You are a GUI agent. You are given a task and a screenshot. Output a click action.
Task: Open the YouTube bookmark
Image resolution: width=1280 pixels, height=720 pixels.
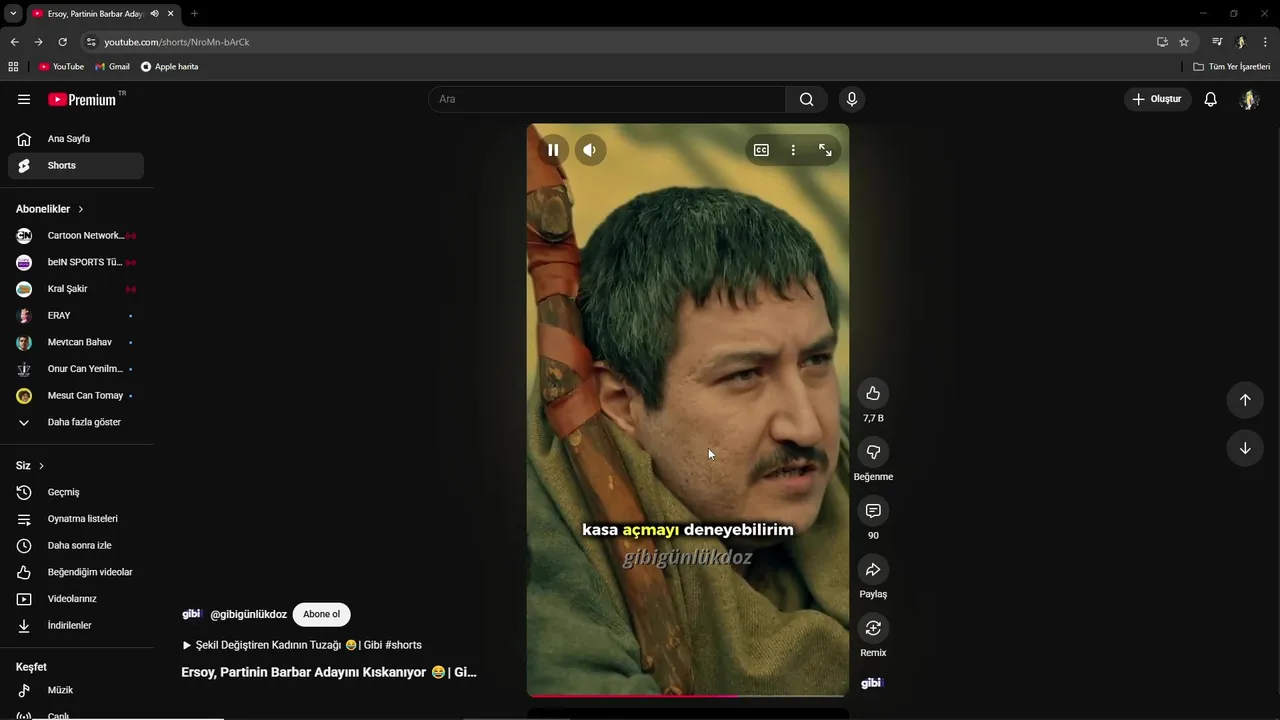(x=61, y=67)
